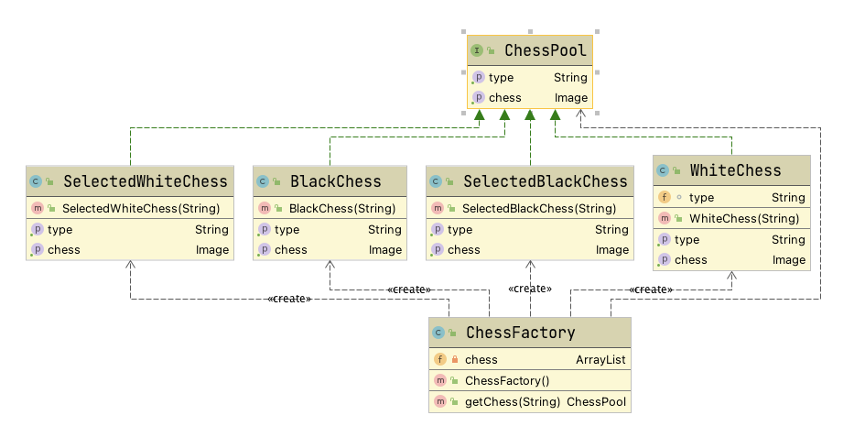Viewport: 866px width, 437px height.
Task: Click the field icon of ChessFactory chess
Action: point(440,360)
